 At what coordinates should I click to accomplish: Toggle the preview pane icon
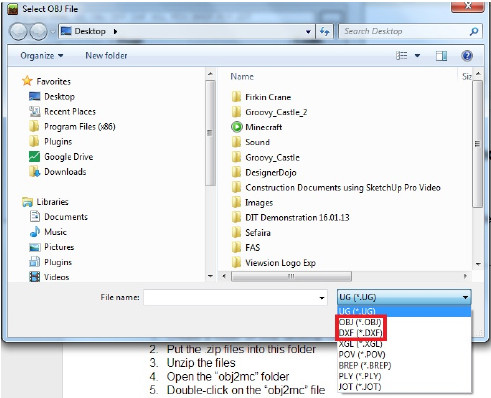click(441, 56)
